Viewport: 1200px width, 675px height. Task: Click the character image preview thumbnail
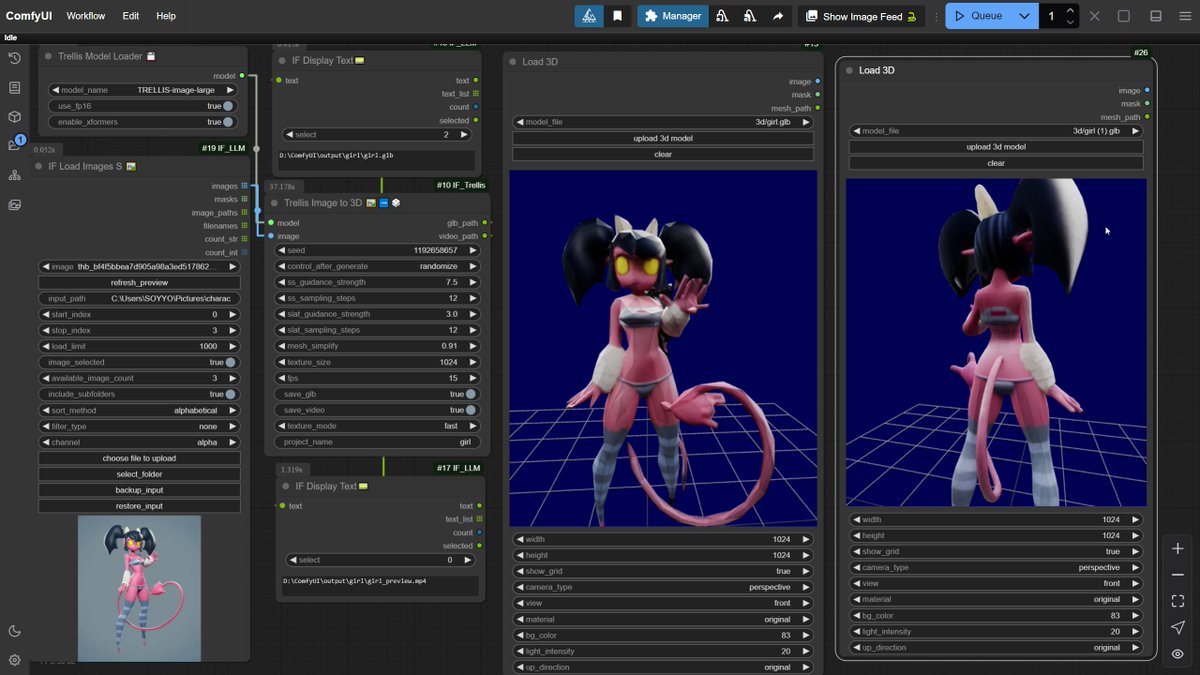[139, 588]
